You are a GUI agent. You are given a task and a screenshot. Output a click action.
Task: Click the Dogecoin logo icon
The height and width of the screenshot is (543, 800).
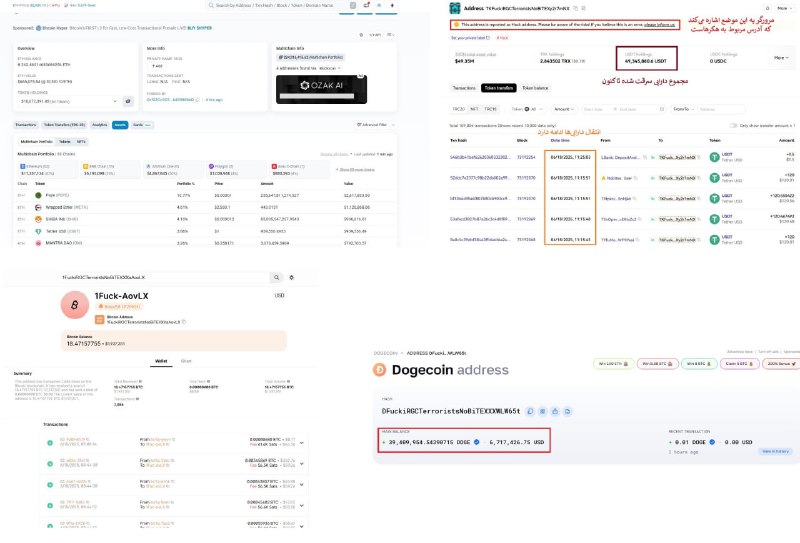pyautogui.click(x=380, y=369)
